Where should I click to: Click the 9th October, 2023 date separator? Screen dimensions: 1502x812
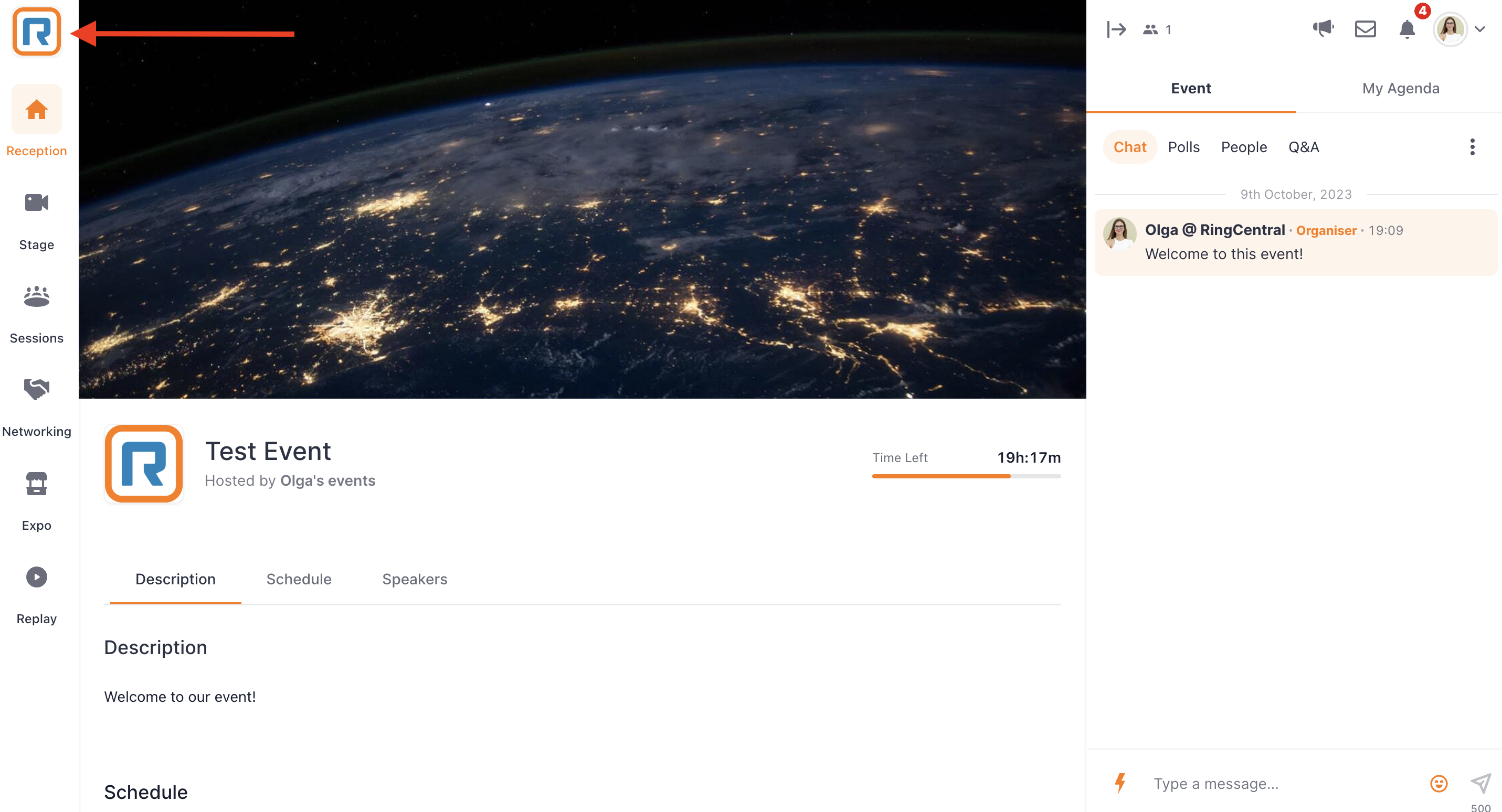click(1296, 194)
